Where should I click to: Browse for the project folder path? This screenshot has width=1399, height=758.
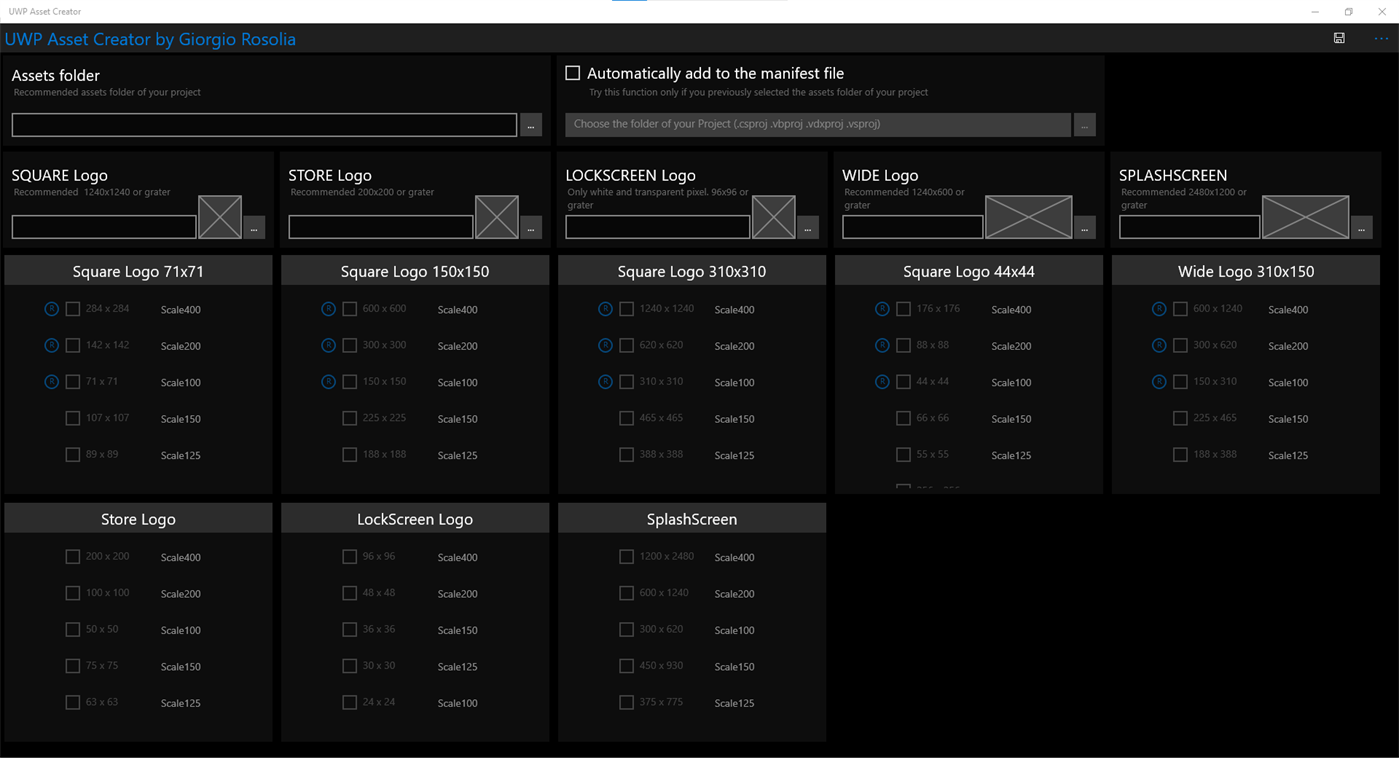click(x=1084, y=125)
